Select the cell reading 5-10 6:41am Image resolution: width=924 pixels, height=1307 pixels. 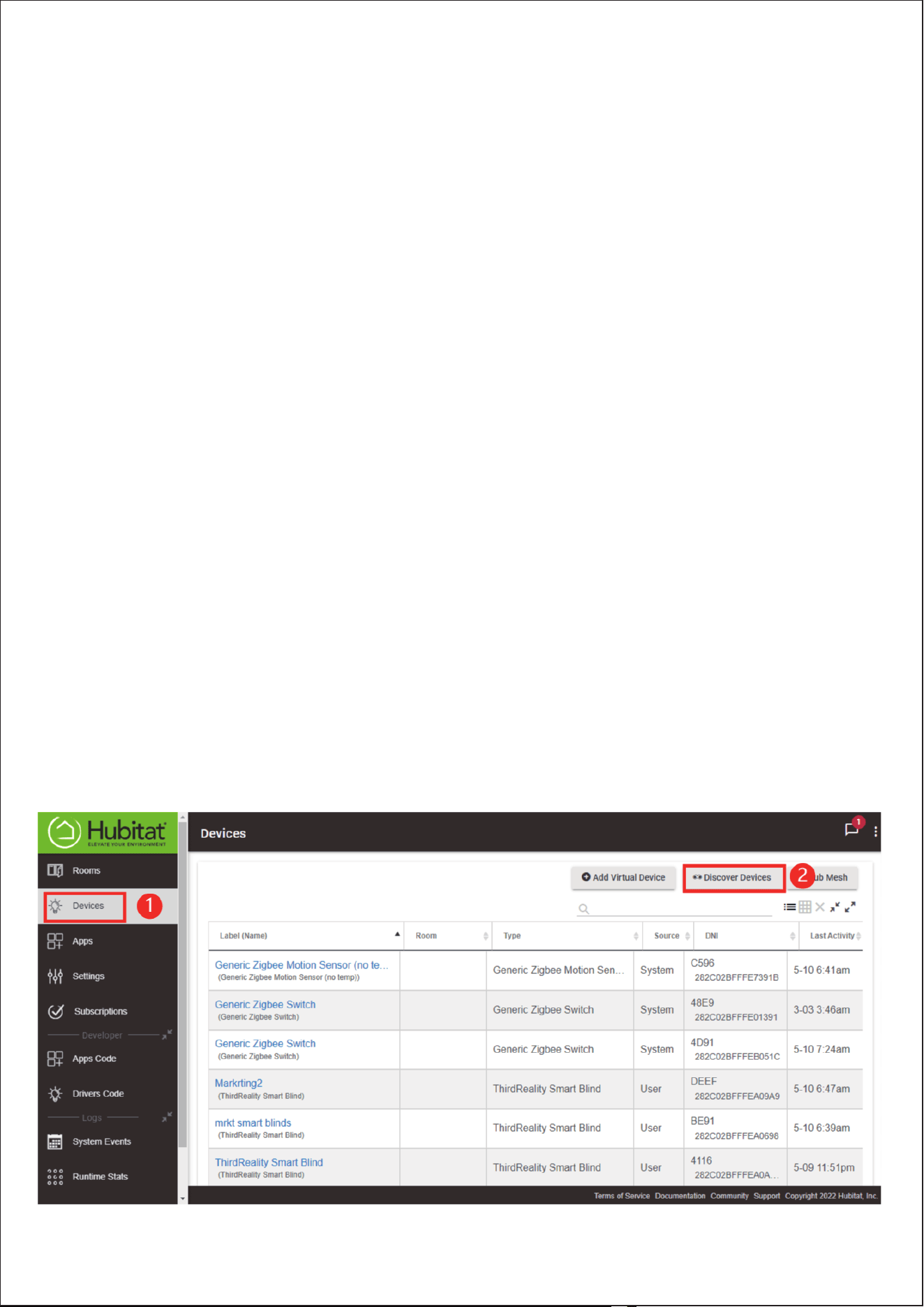821,970
